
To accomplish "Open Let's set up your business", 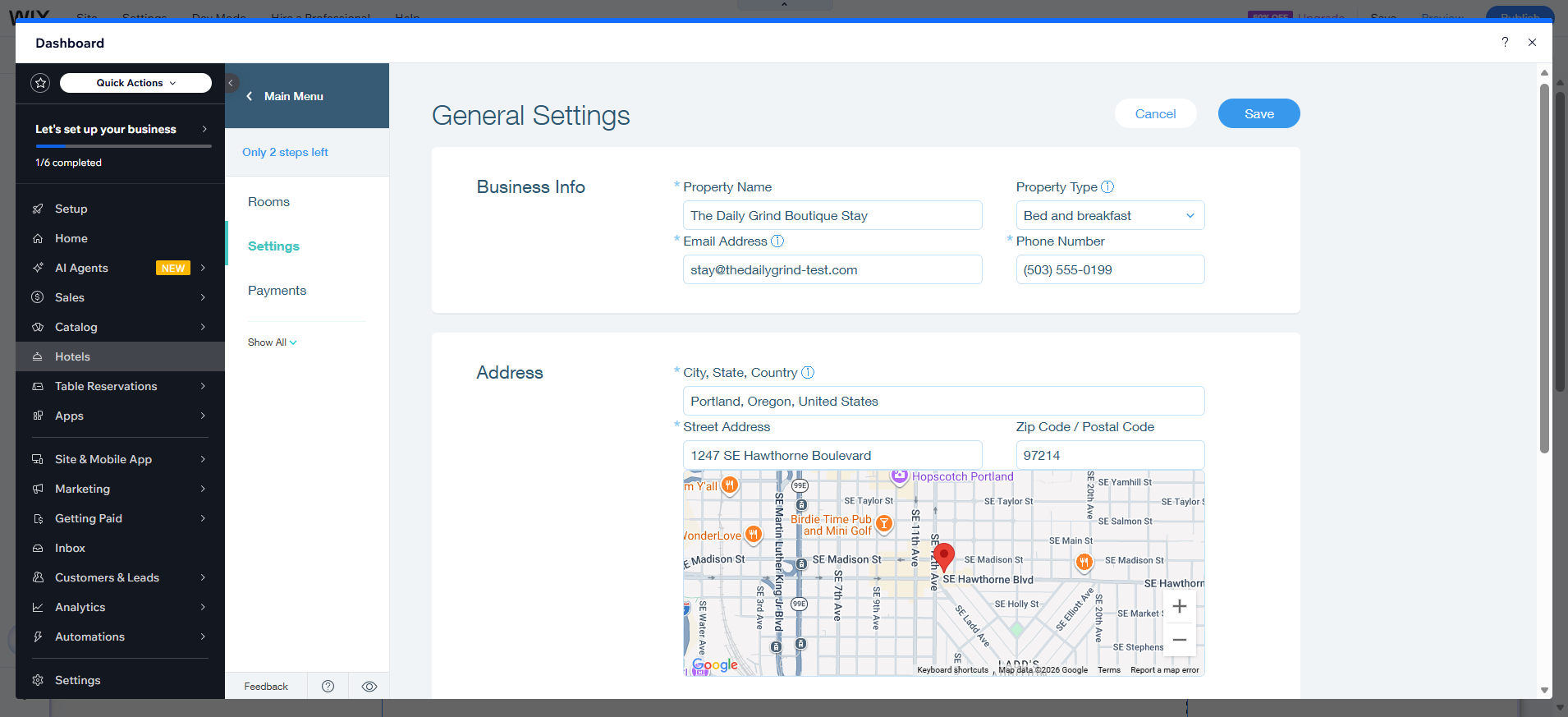I will point(120,129).
